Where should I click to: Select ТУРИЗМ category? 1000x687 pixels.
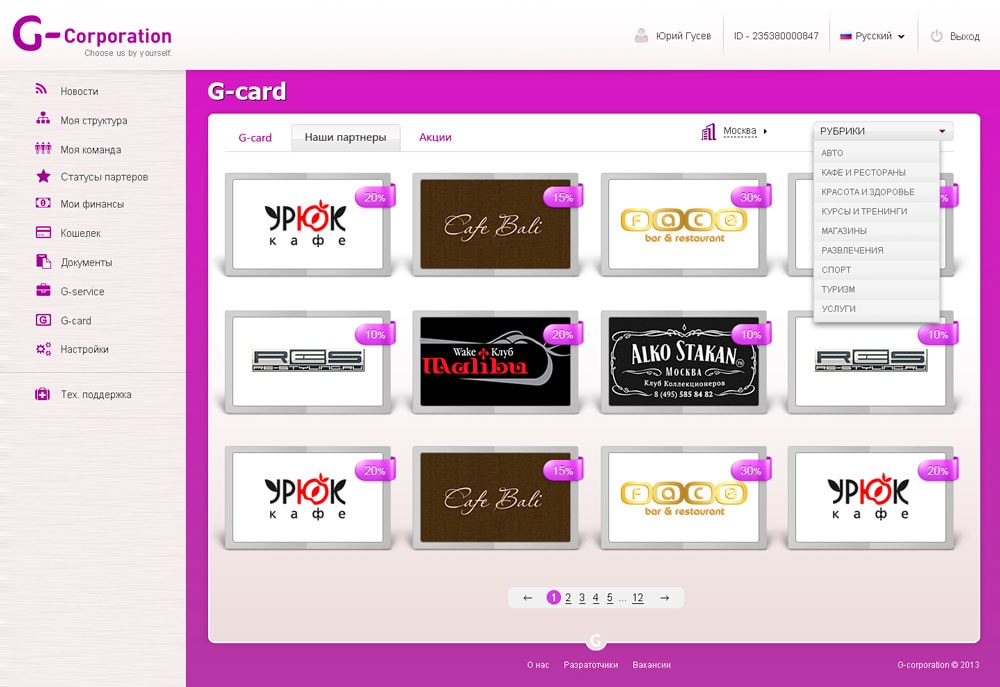point(876,289)
